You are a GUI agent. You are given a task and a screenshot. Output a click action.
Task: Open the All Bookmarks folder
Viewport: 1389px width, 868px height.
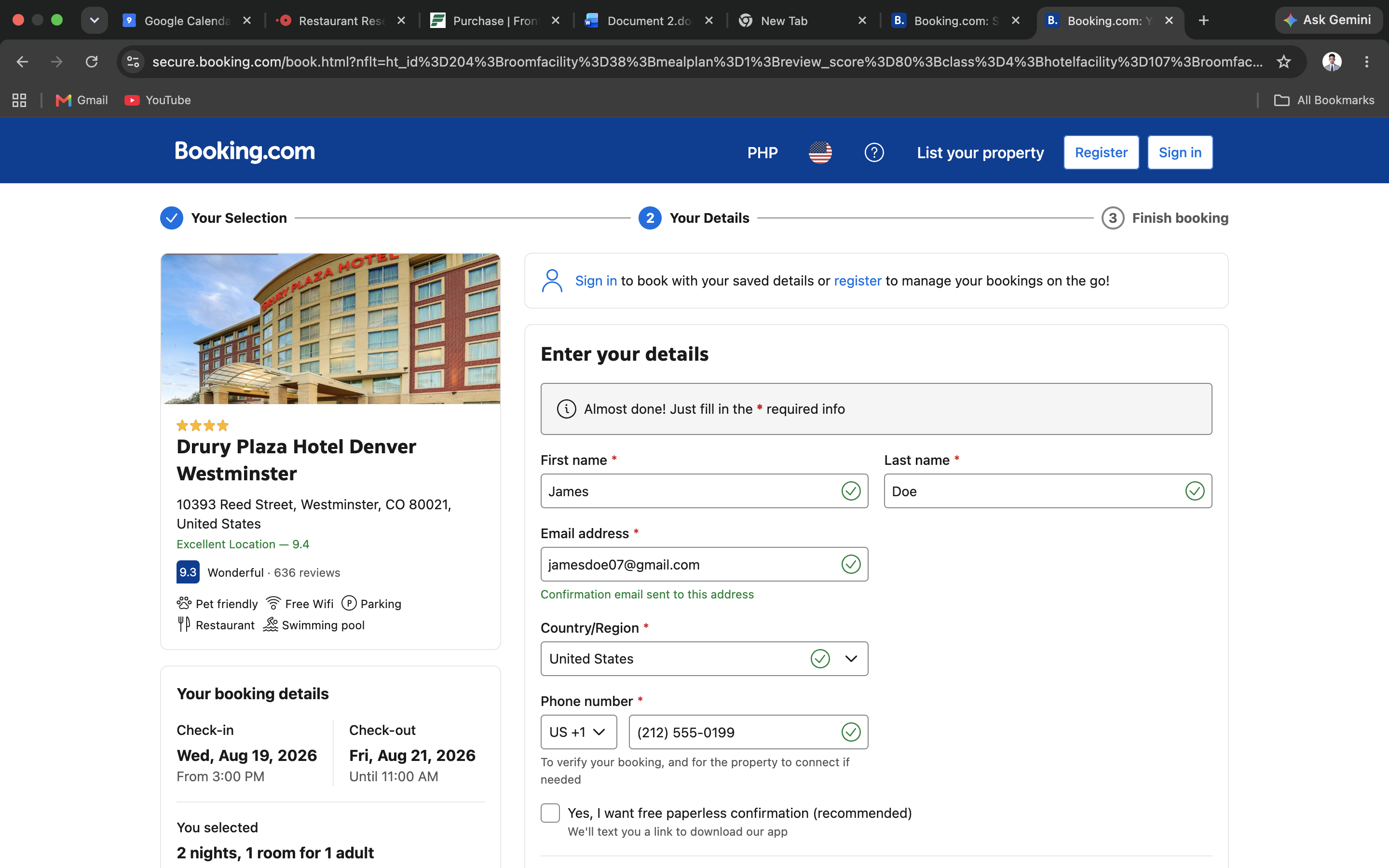point(1324,100)
